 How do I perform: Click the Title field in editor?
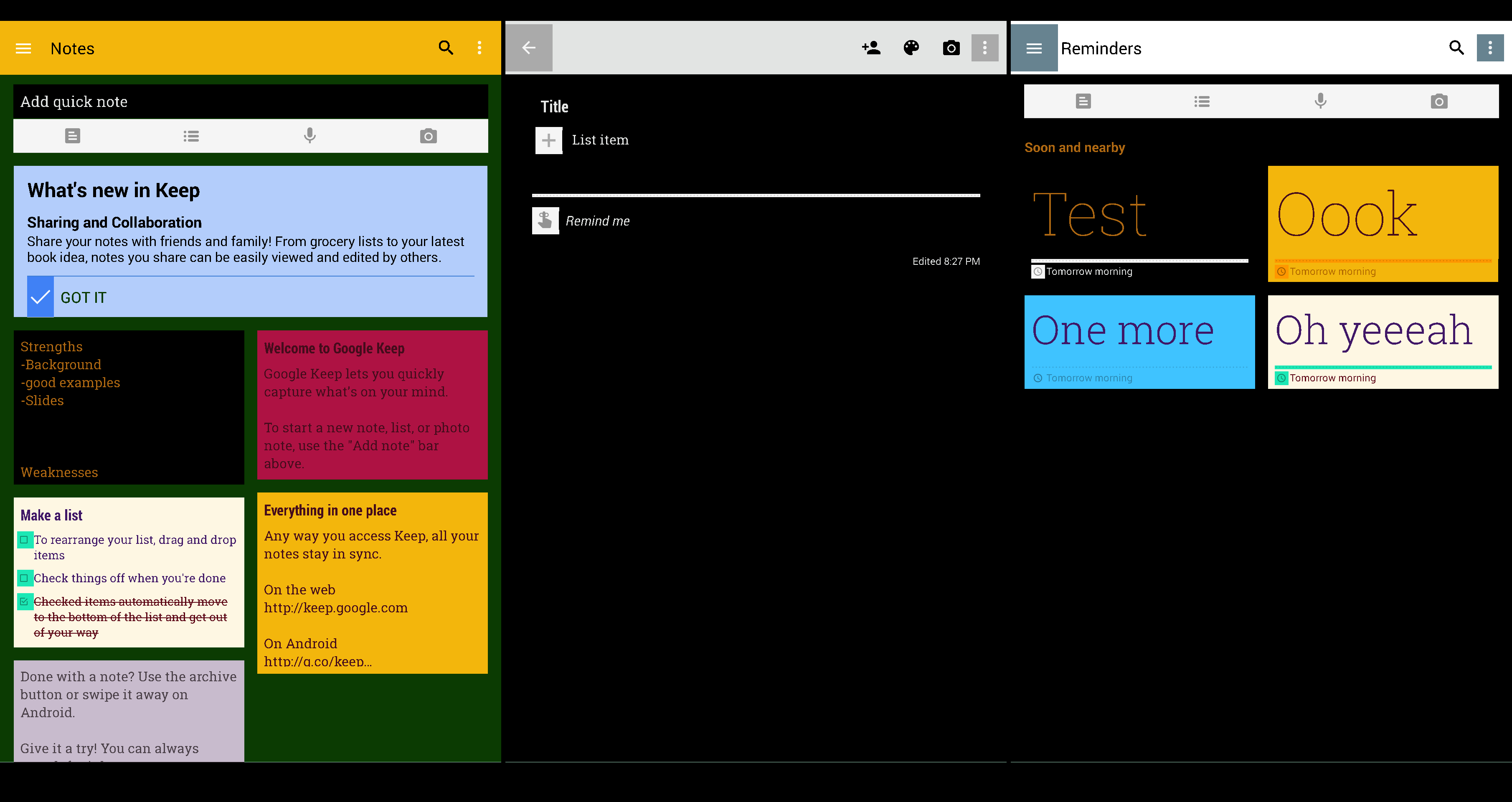click(555, 107)
